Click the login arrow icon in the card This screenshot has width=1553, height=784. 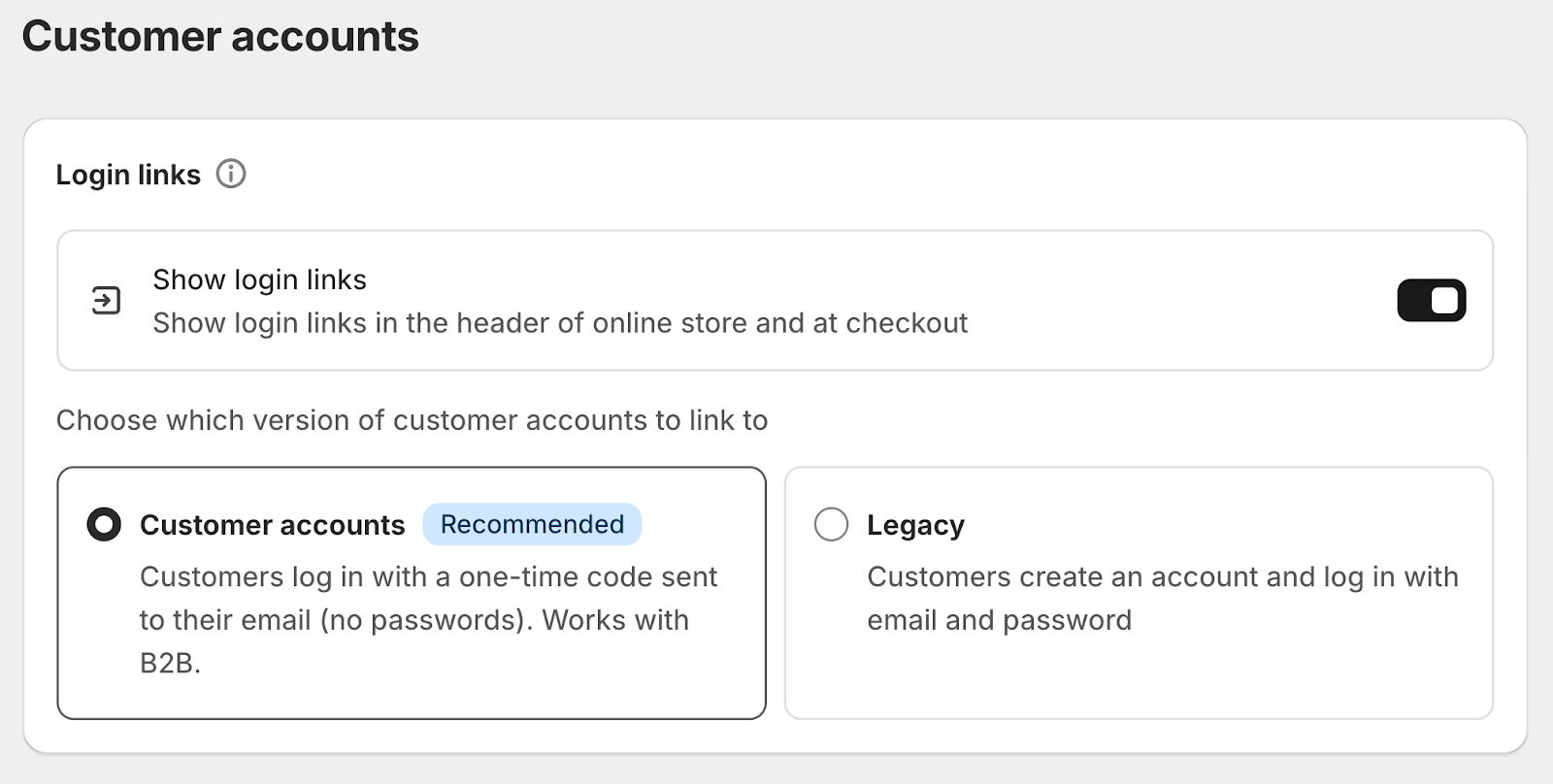tap(106, 301)
